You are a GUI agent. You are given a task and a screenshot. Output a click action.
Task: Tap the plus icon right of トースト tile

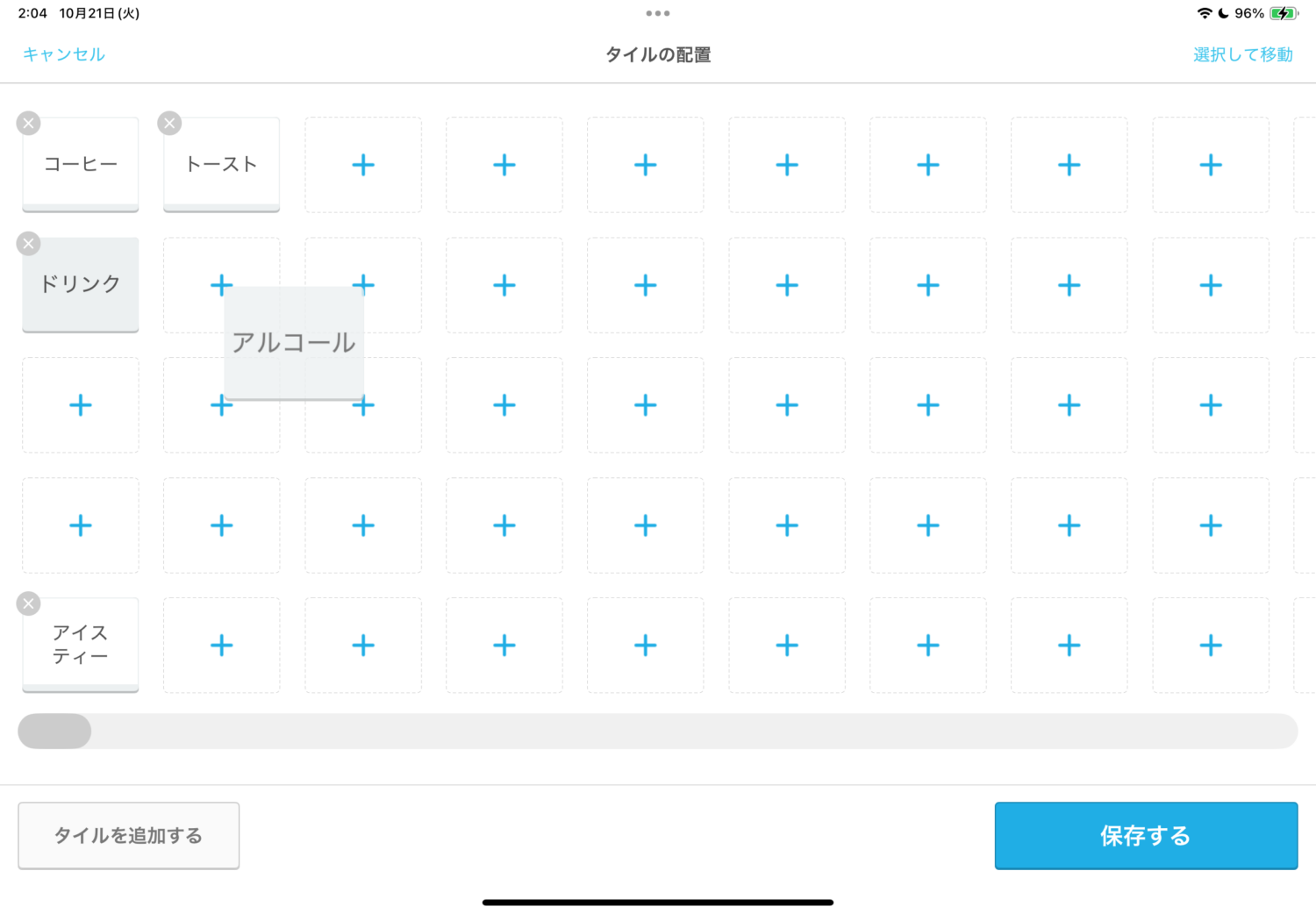point(363,165)
